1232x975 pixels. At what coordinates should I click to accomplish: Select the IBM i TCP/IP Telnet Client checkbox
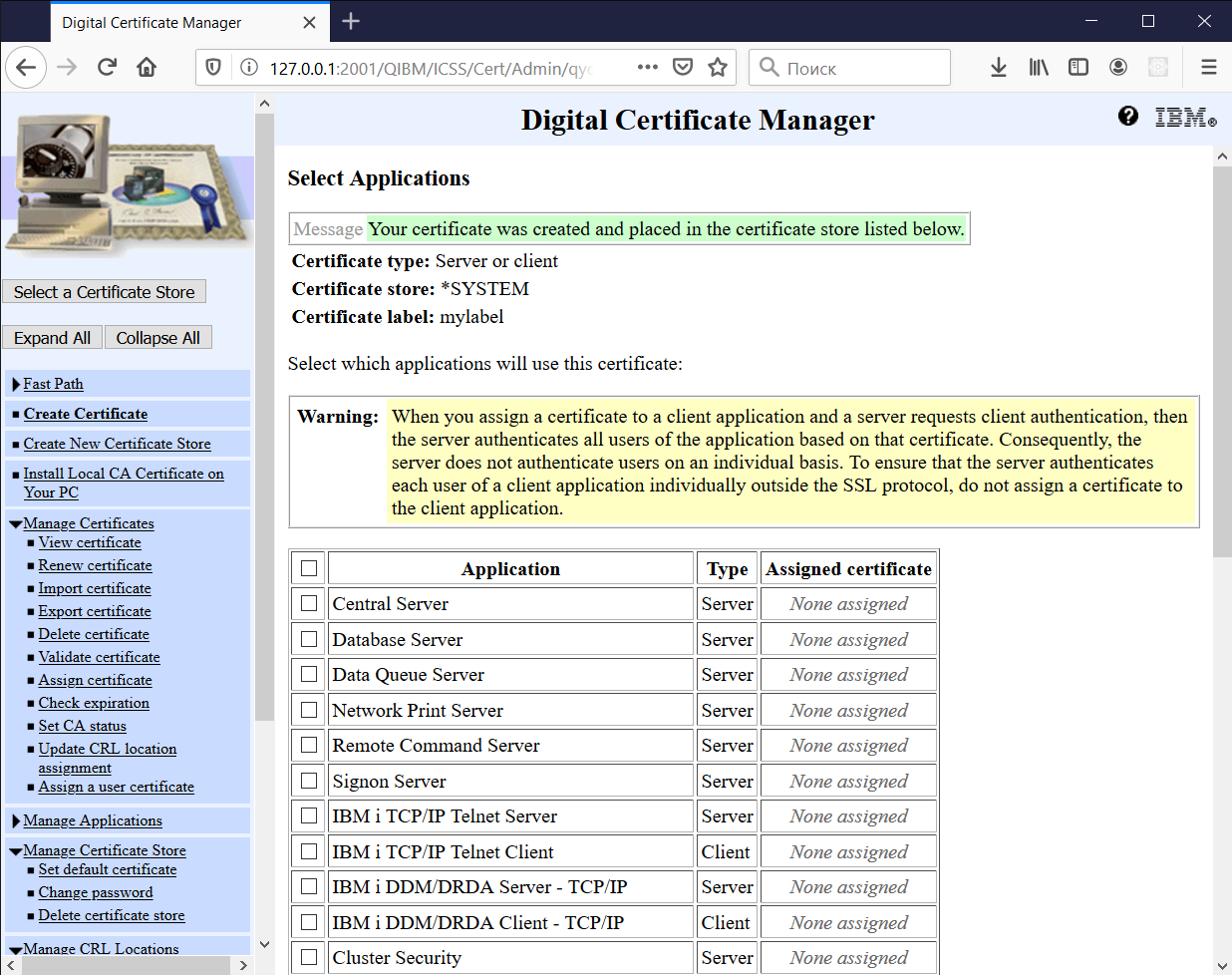click(x=309, y=851)
